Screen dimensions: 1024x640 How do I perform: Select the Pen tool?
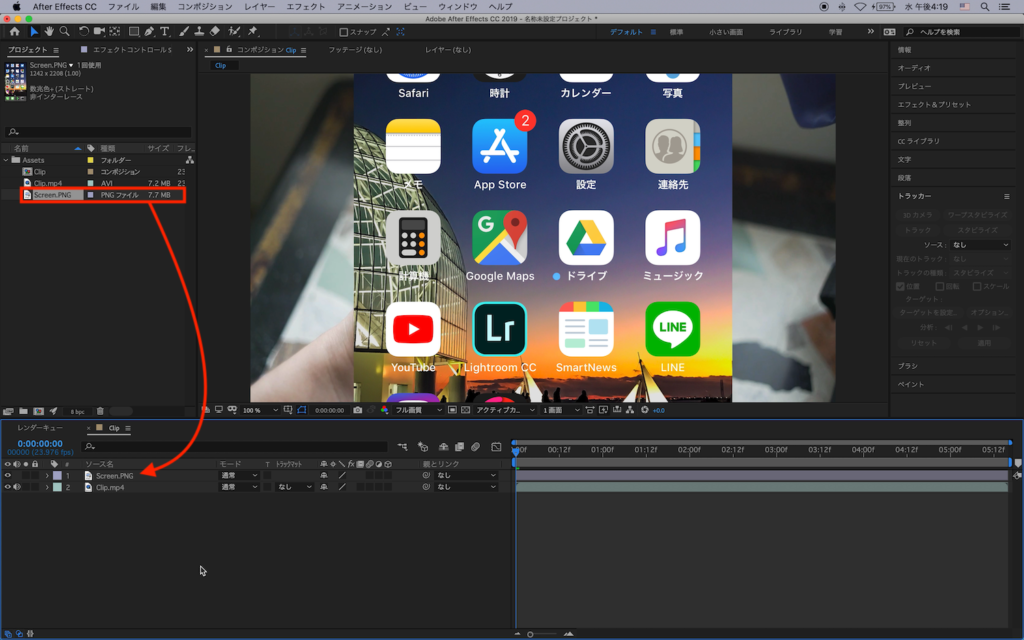(149, 32)
